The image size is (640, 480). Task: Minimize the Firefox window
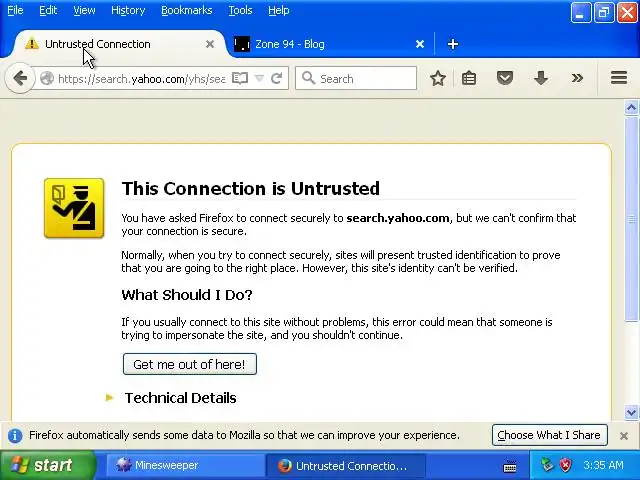(581, 12)
